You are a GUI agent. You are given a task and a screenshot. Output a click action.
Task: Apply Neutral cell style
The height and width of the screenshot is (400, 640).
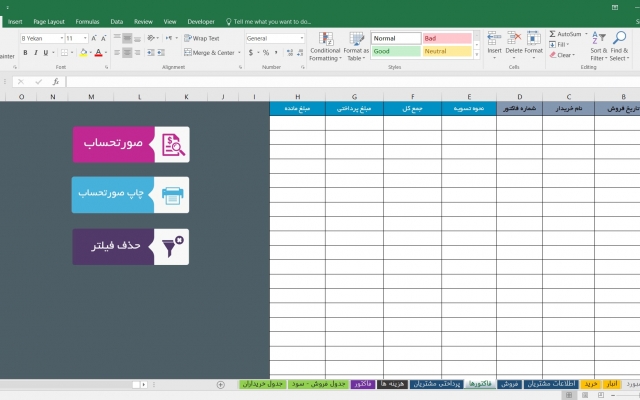pos(447,51)
